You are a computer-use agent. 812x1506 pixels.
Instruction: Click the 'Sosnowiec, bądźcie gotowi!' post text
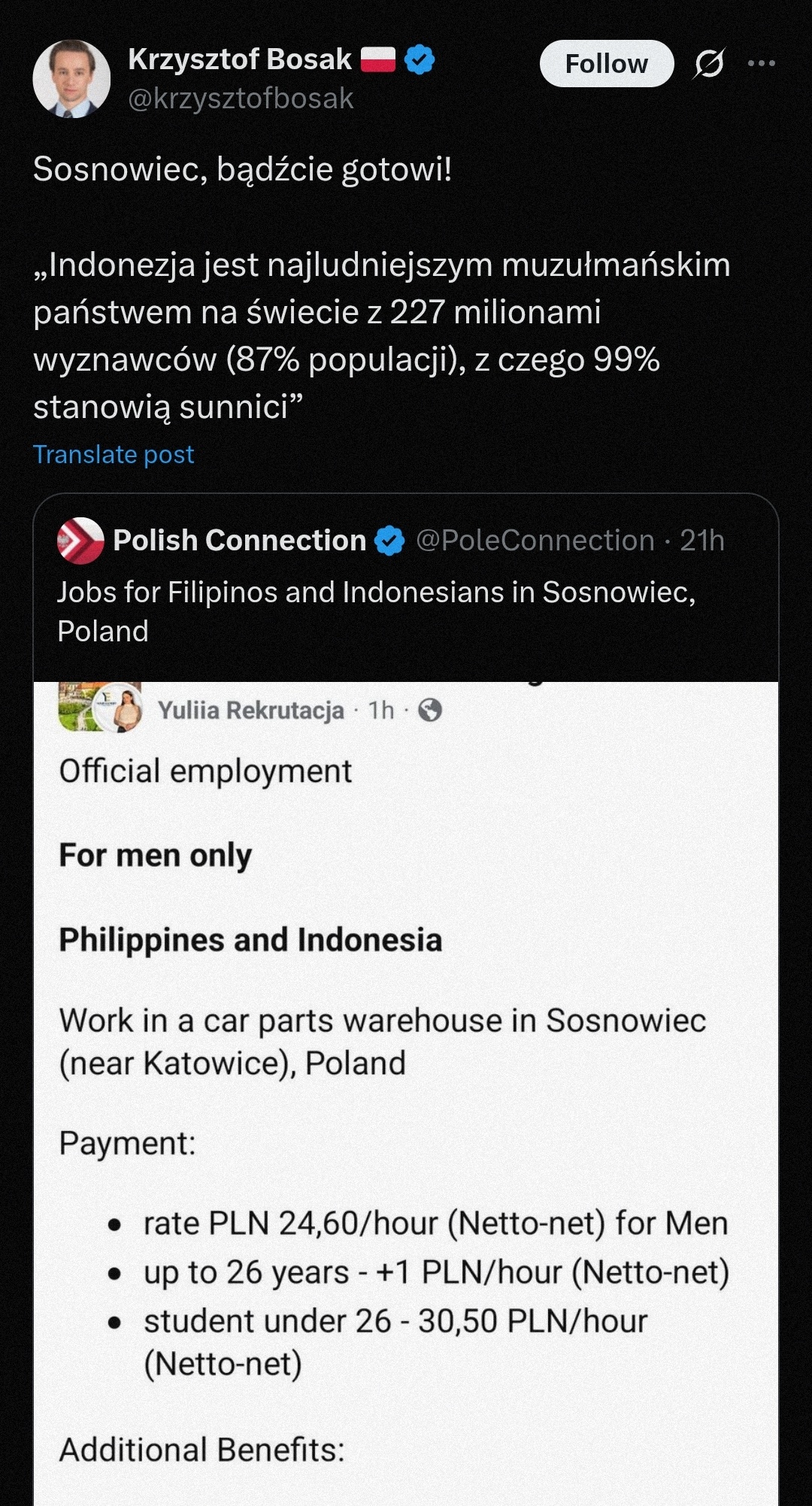pyautogui.click(x=242, y=169)
